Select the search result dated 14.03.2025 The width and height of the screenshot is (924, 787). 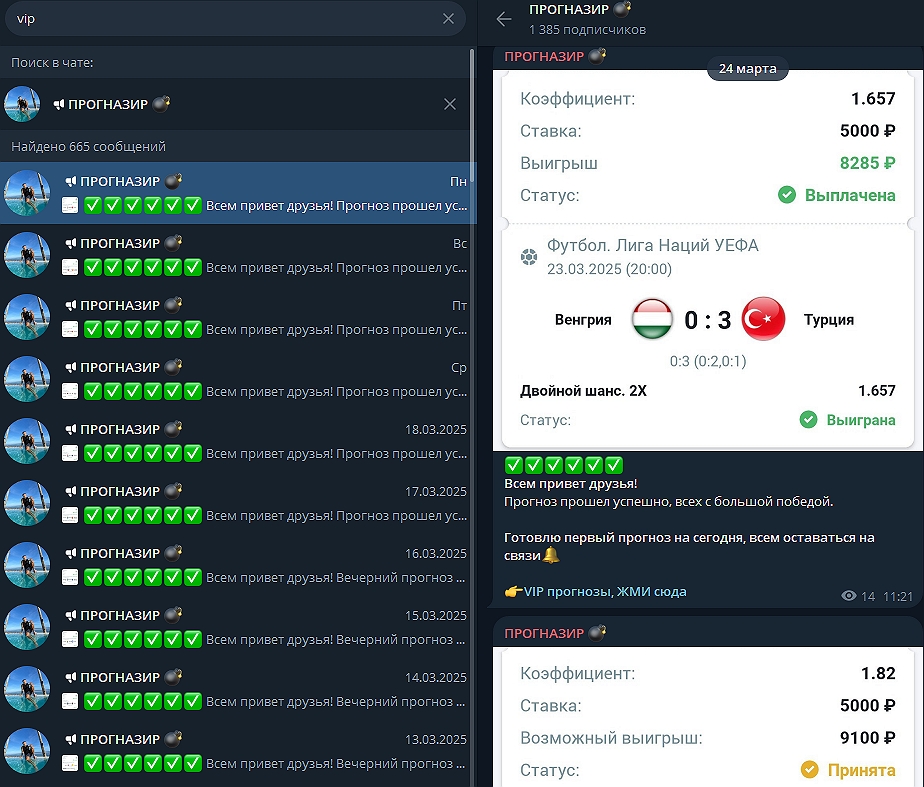tap(236, 689)
